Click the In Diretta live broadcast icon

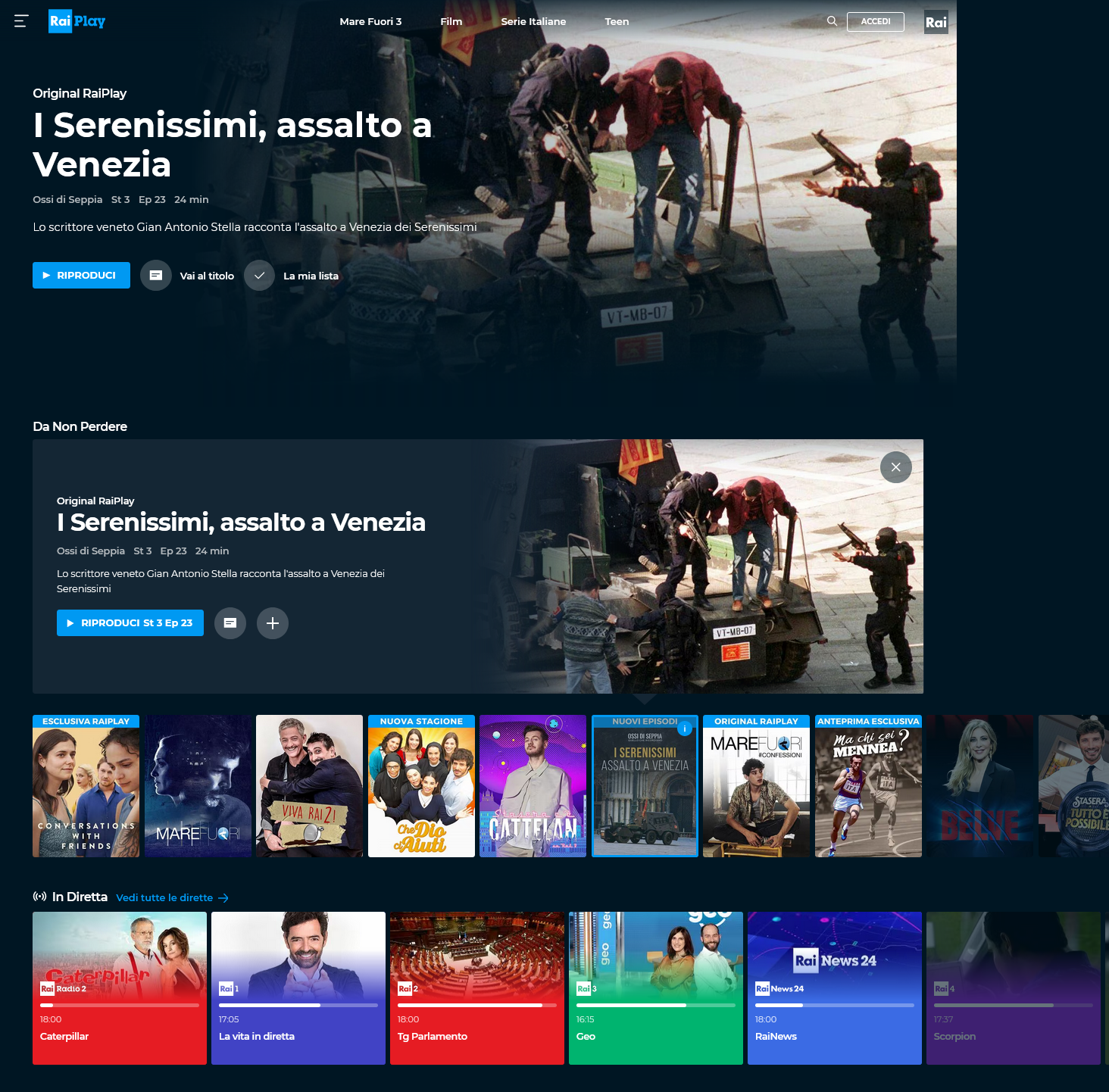(39, 897)
